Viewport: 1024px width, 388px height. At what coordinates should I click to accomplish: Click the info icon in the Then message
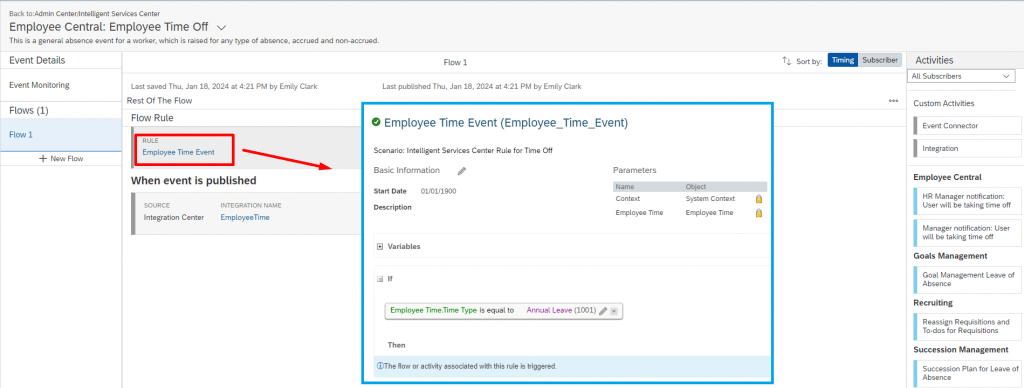(x=380, y=366)
